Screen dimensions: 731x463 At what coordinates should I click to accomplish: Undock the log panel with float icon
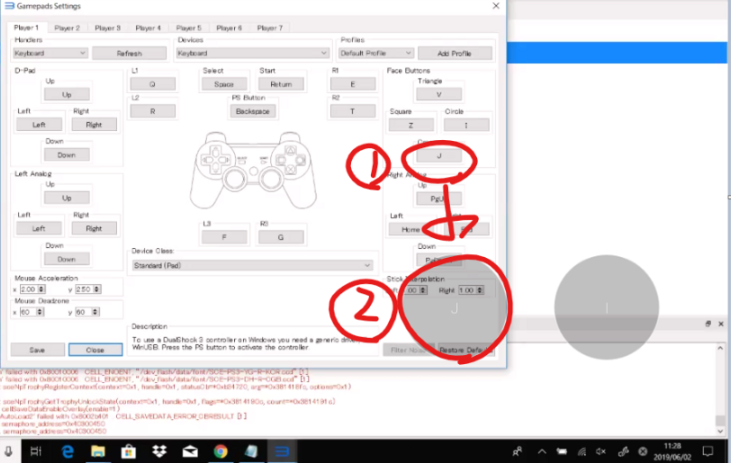tap(708, 324)
